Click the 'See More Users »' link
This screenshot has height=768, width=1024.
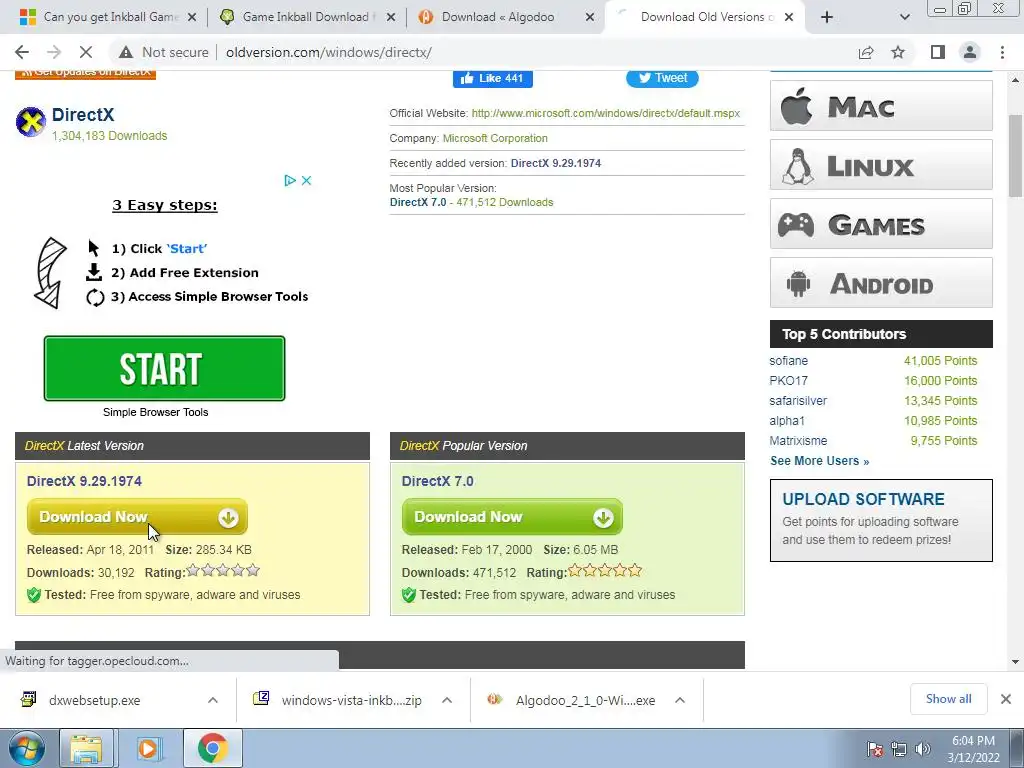coord(820,461)
